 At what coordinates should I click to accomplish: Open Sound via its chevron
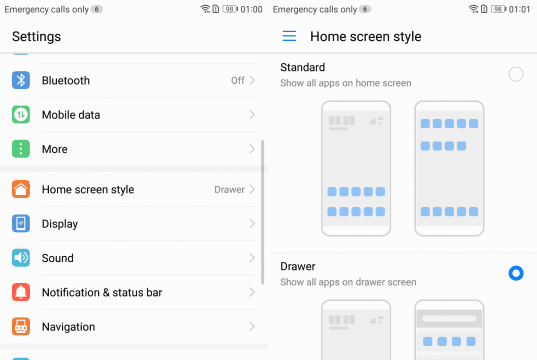[x=252, y=258]
